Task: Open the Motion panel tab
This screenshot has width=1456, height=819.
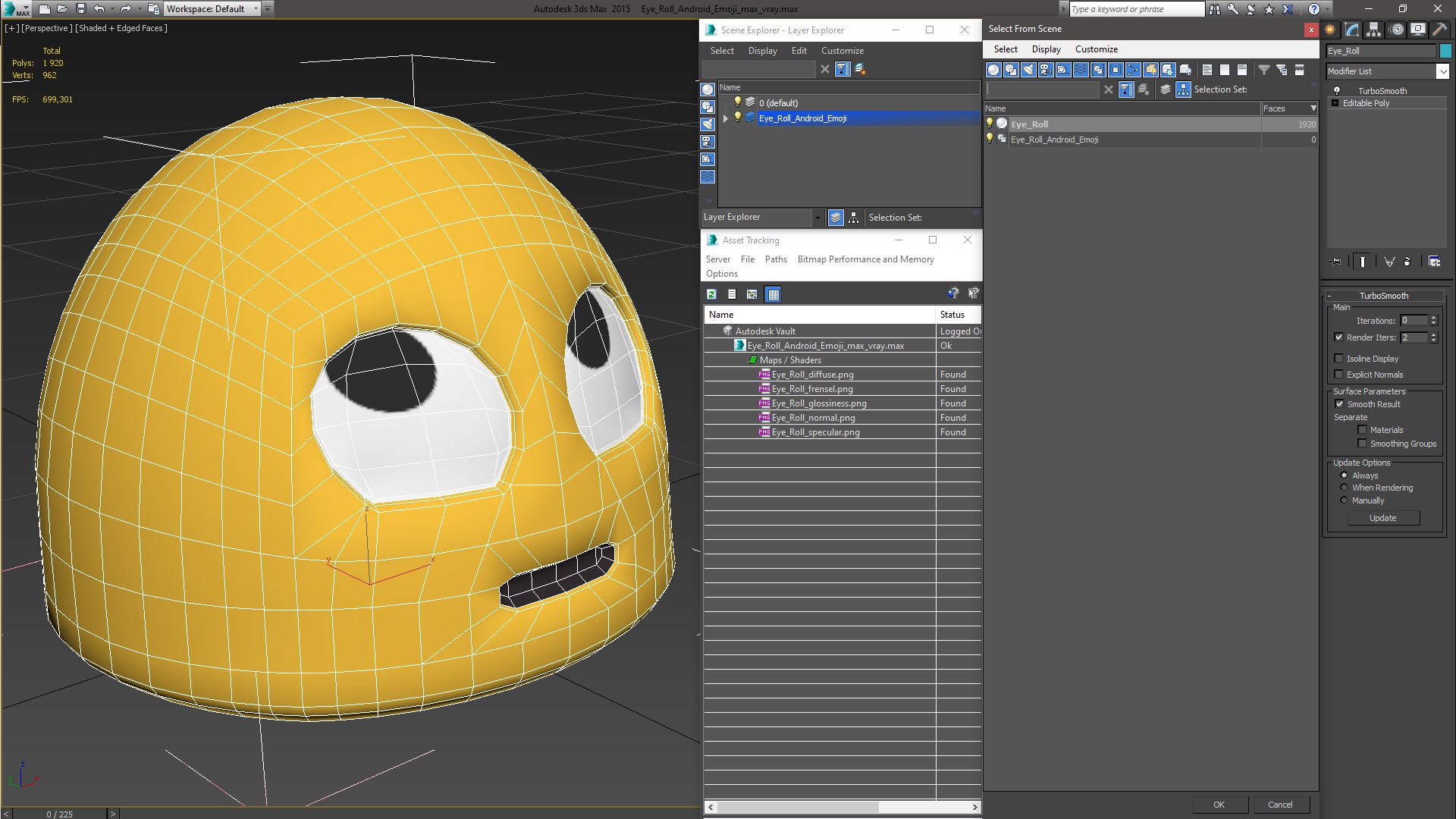Action: (1396, 30)
